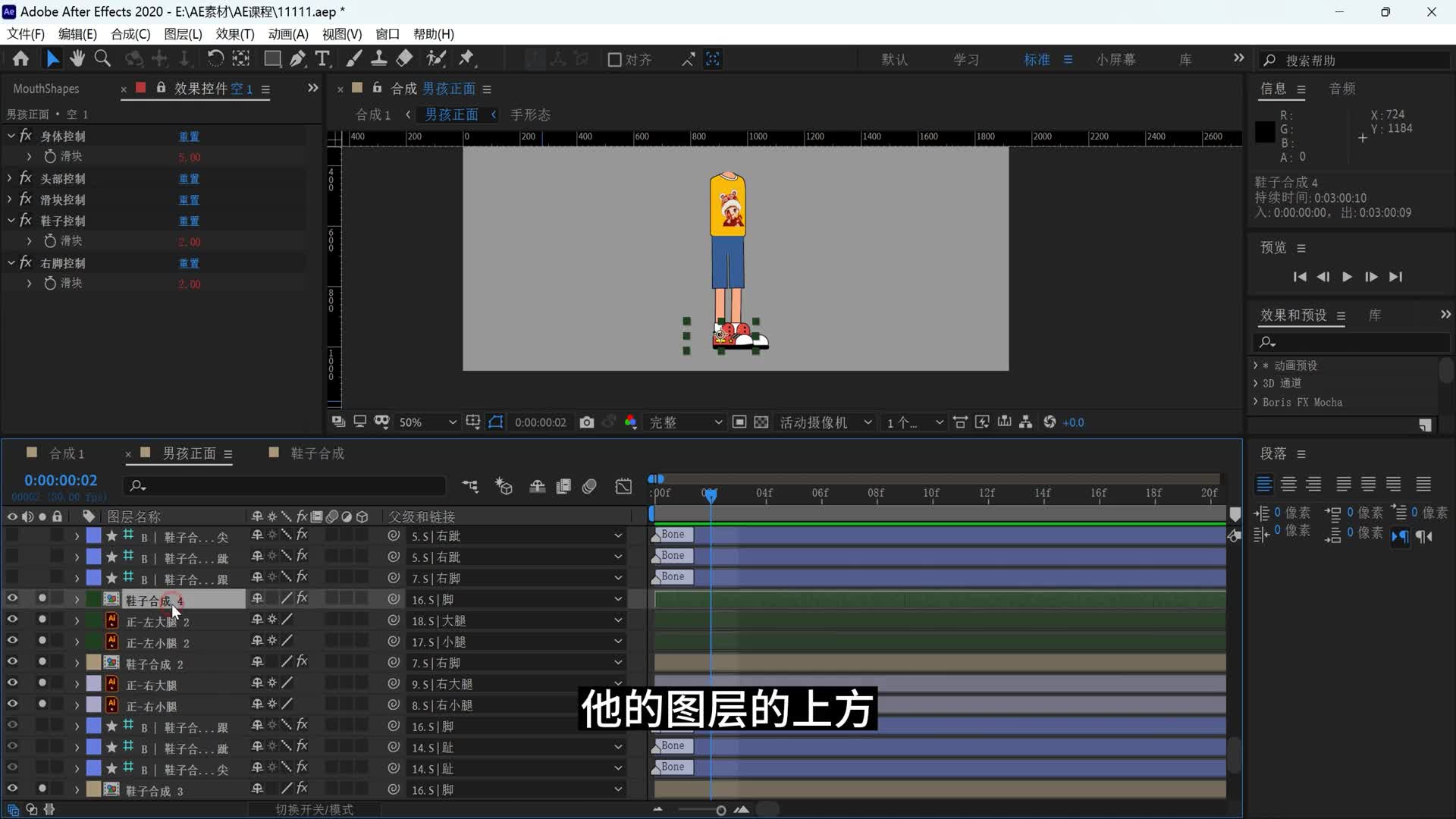
Task: Select the Rectangle shape tool
Action: click(272, 59)
